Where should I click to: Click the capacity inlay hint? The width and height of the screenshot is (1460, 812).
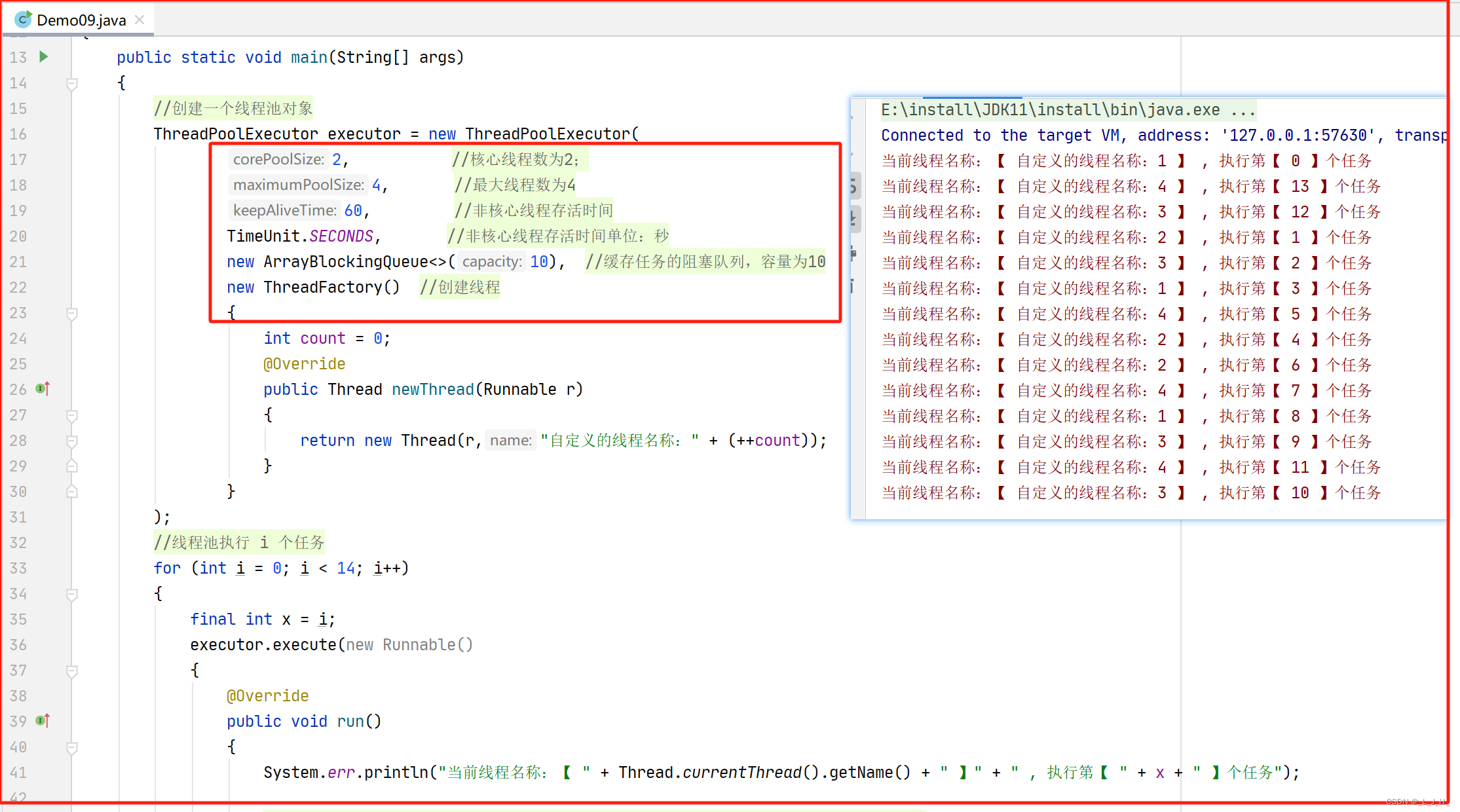[x=492, y=261]
